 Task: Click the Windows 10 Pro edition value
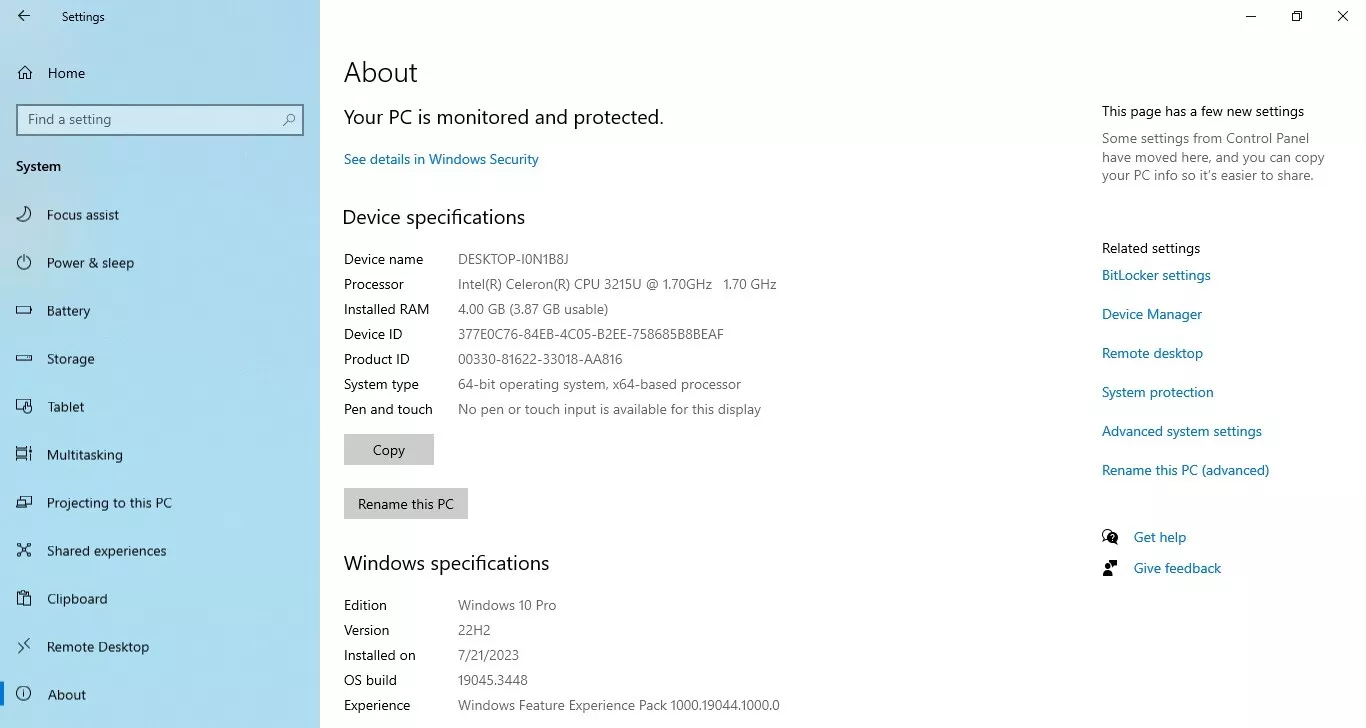507,605
